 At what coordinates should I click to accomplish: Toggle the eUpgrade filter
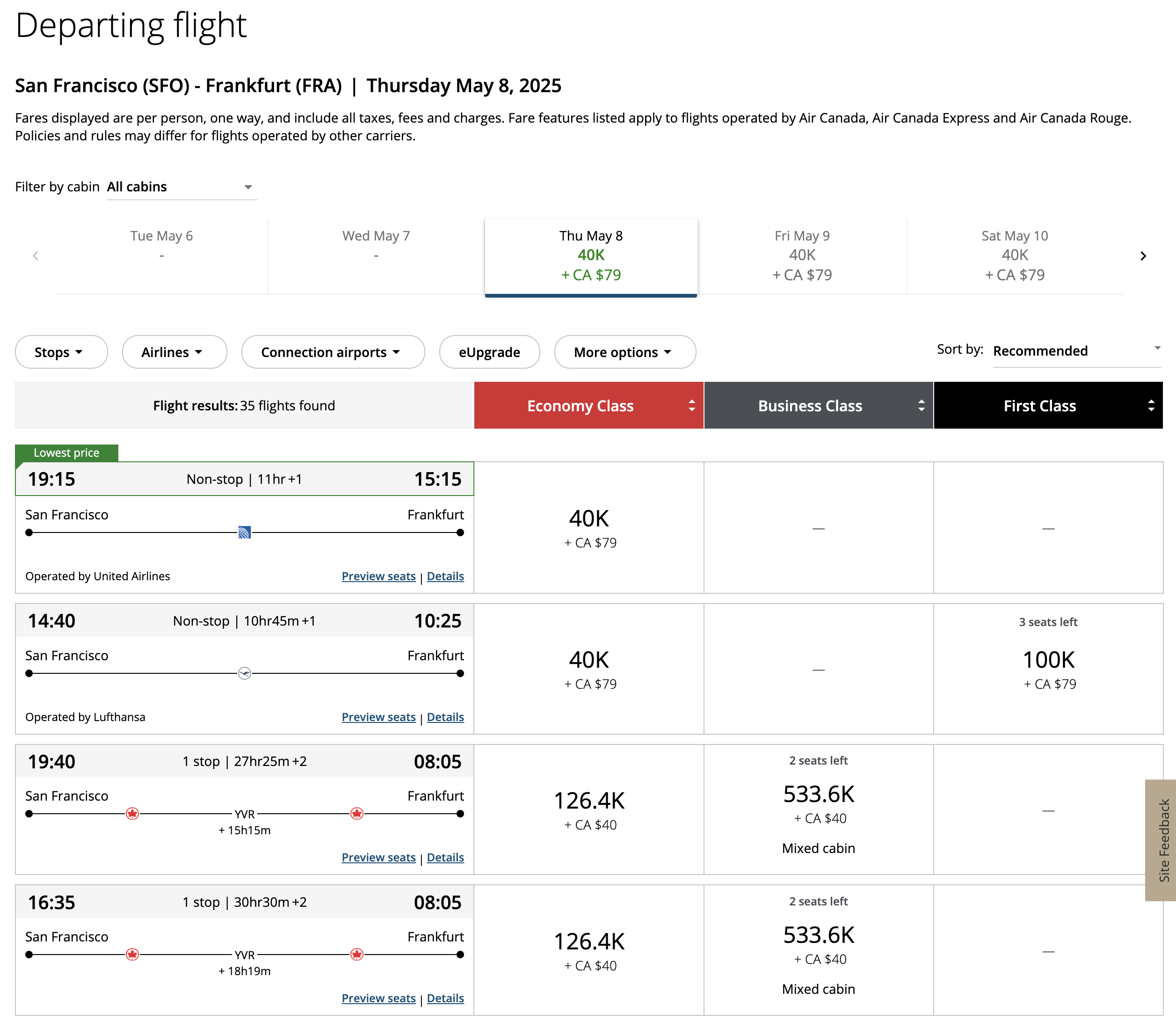(489, 352)
